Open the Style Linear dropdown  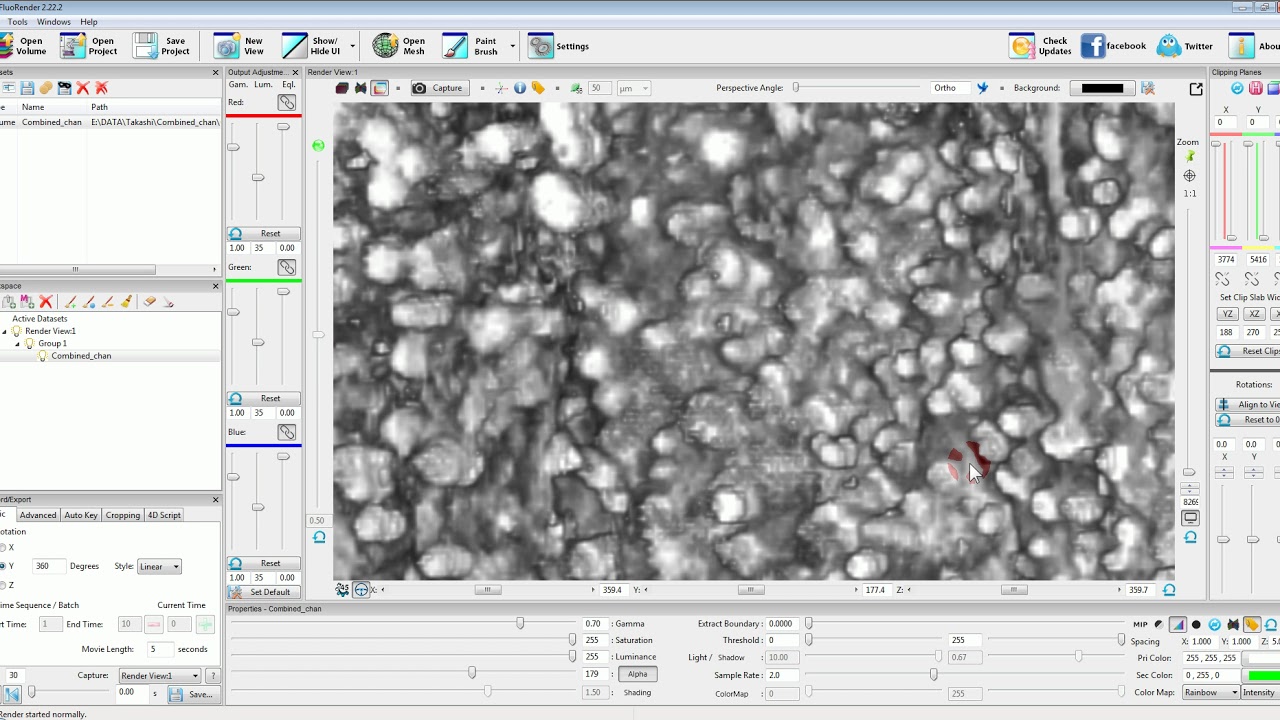click(x=159, y=566)
